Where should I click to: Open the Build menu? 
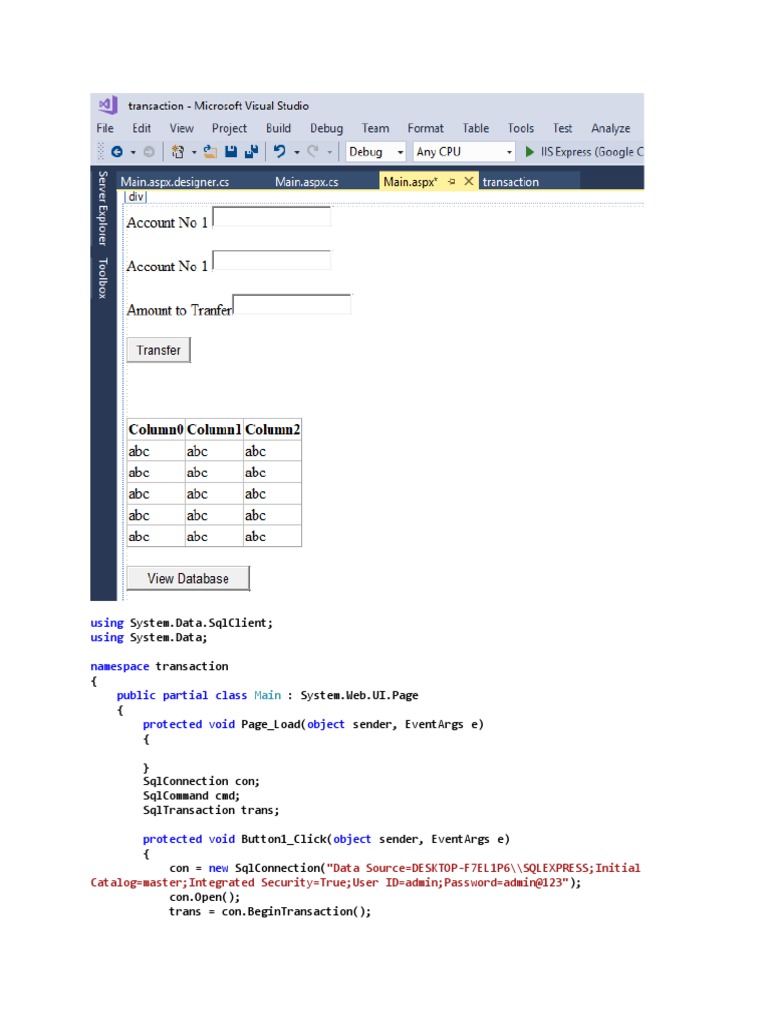(x=278, y=128)
